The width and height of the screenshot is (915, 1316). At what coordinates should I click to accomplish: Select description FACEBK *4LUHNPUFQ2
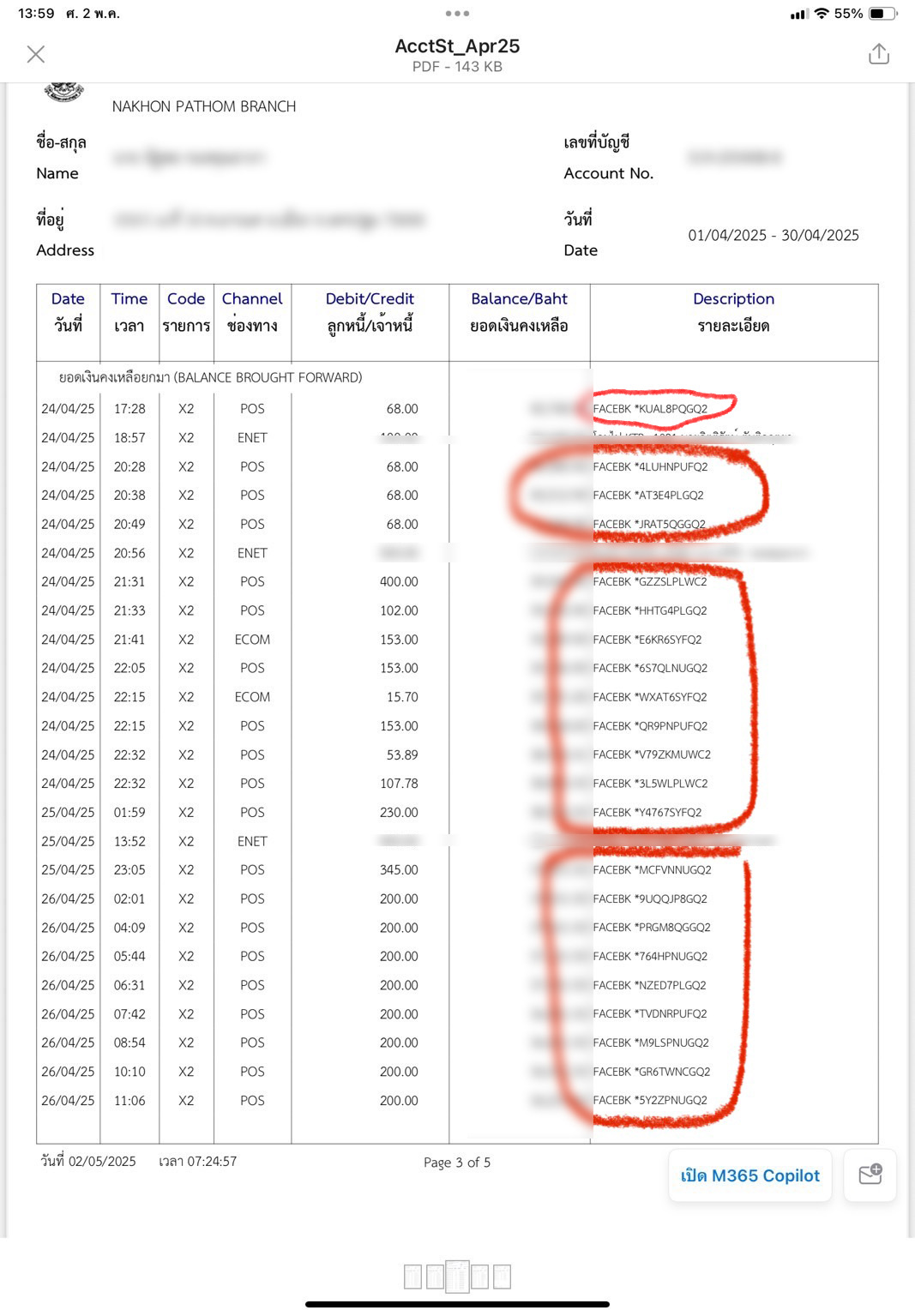(650, 466)
